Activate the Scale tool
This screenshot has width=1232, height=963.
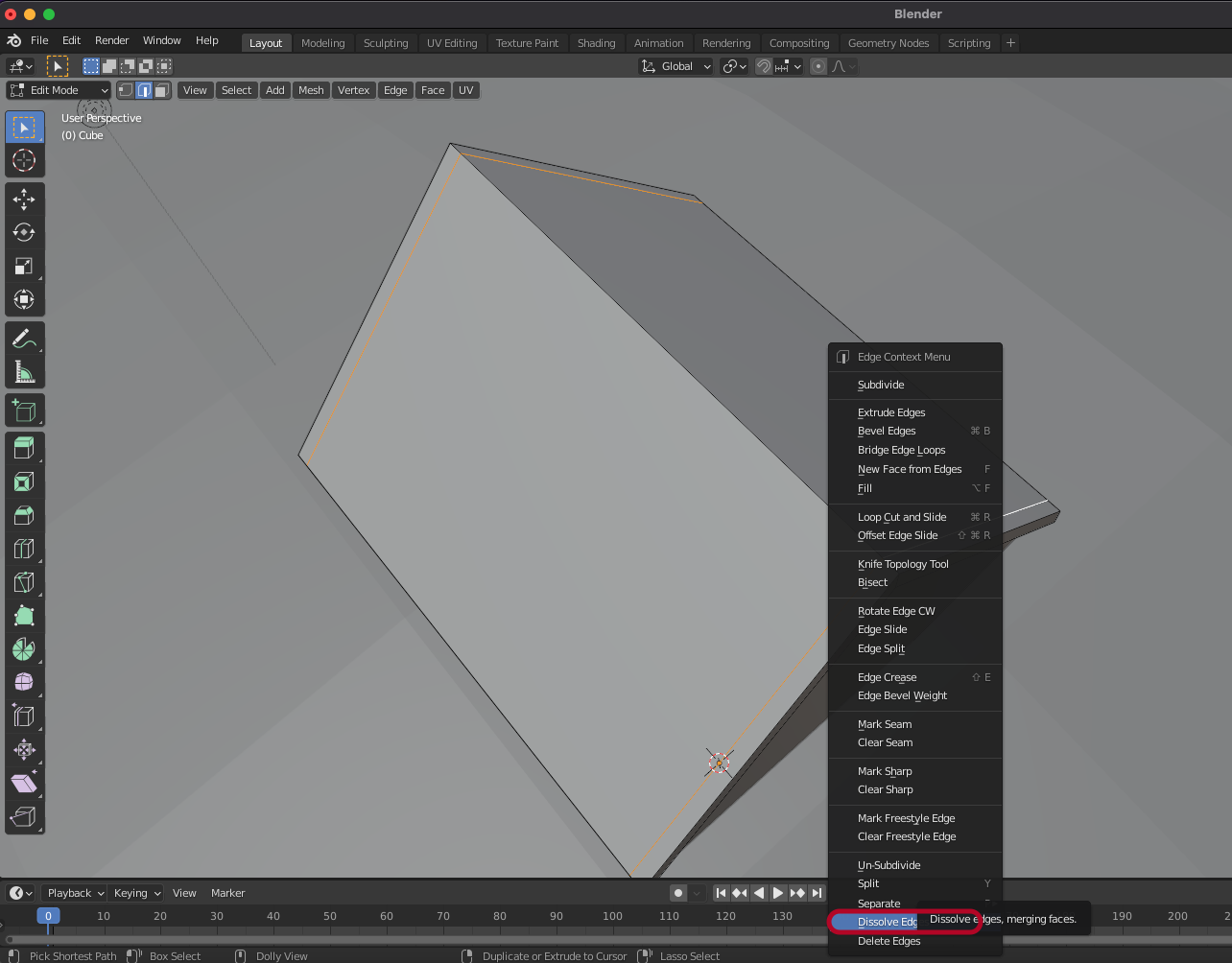click(24, 266)
